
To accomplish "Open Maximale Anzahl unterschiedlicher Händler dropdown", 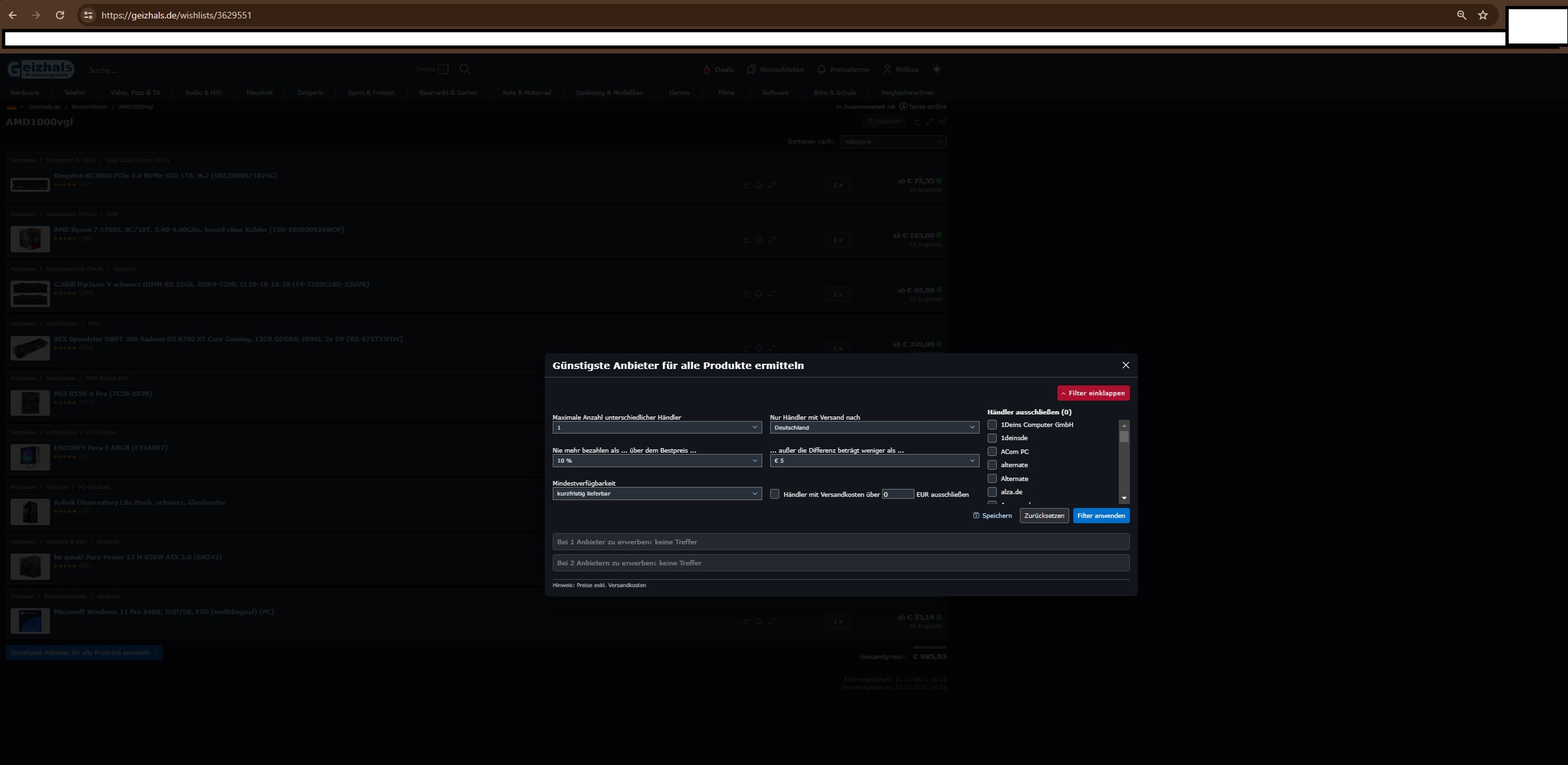I will coord(656,428).
